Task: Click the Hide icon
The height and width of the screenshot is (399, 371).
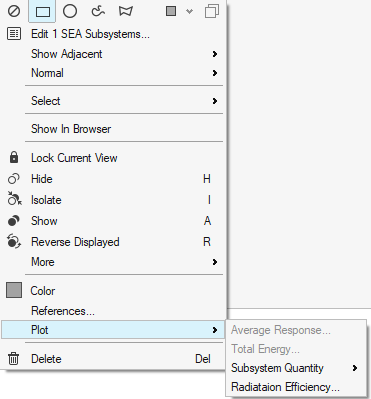Action: (14, 179)
